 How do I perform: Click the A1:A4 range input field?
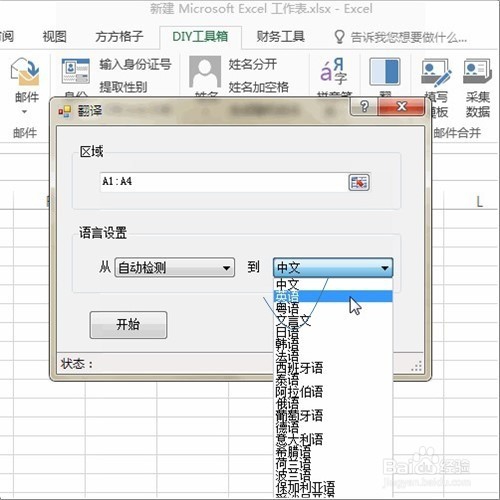point(223,182)
